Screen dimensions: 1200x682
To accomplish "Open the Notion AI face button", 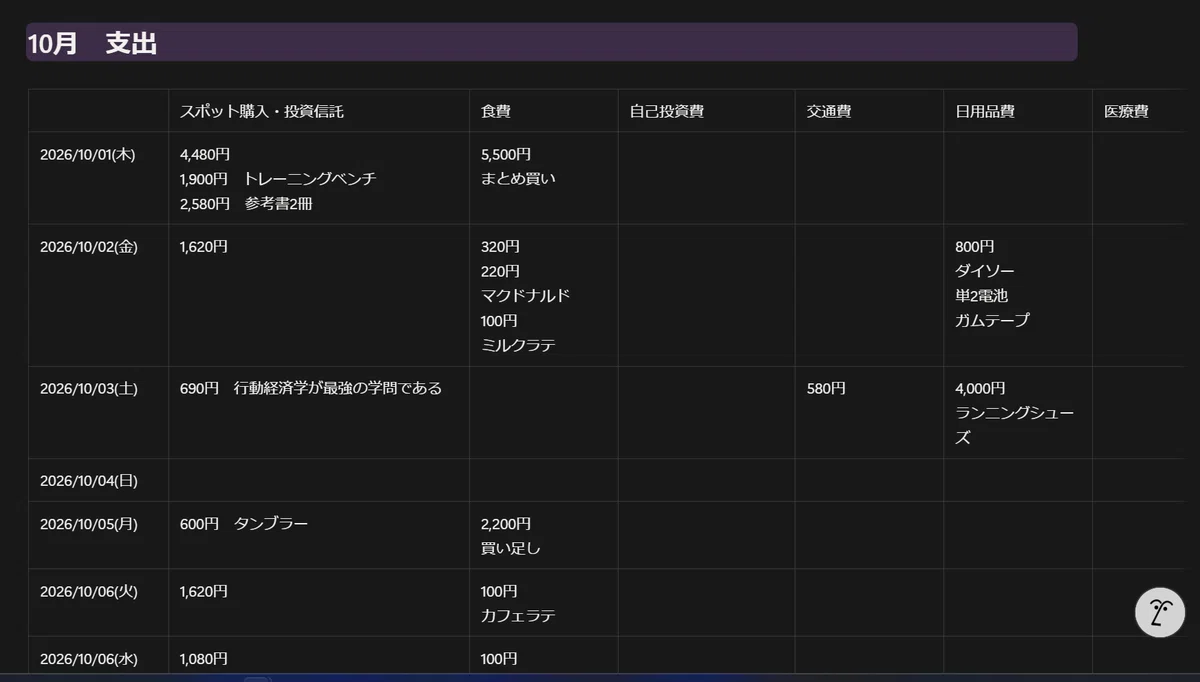I will click(x=1160, y=612).
